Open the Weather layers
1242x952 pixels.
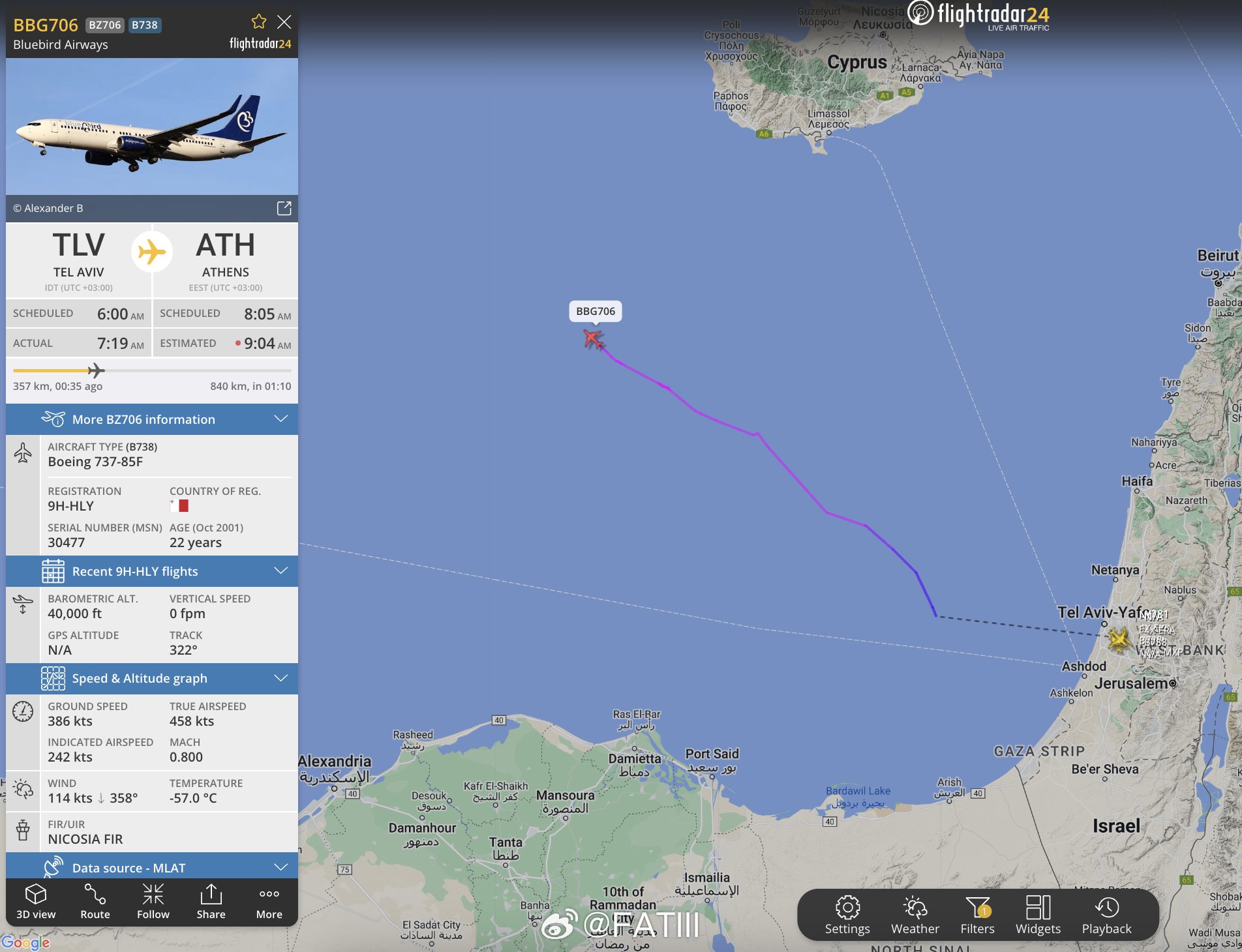point(915,915)
